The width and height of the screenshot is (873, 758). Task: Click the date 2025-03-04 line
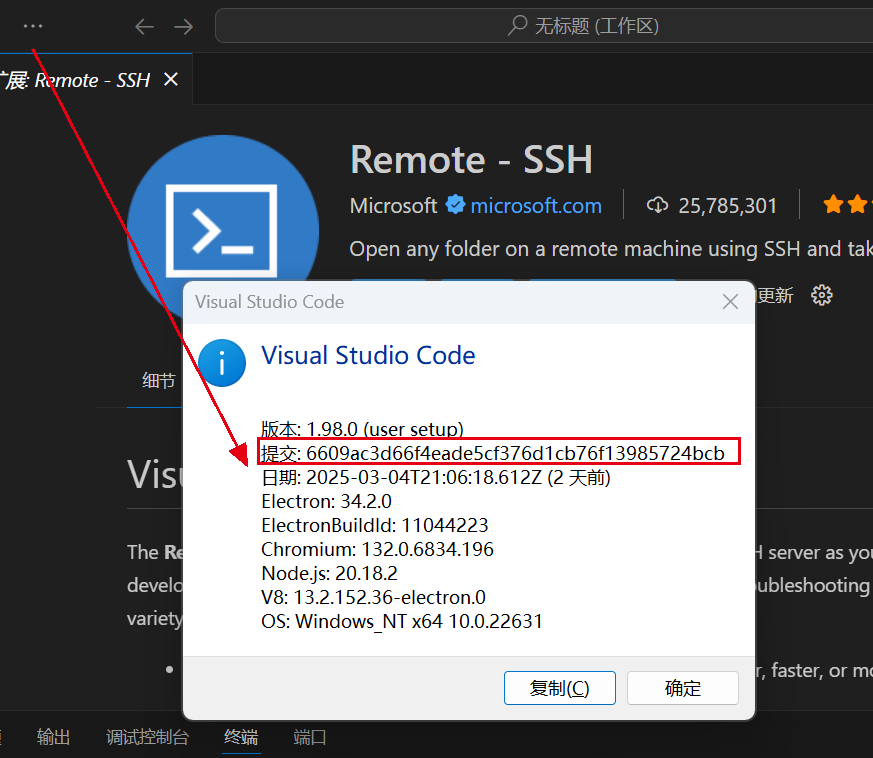click(x=436, y=477)
